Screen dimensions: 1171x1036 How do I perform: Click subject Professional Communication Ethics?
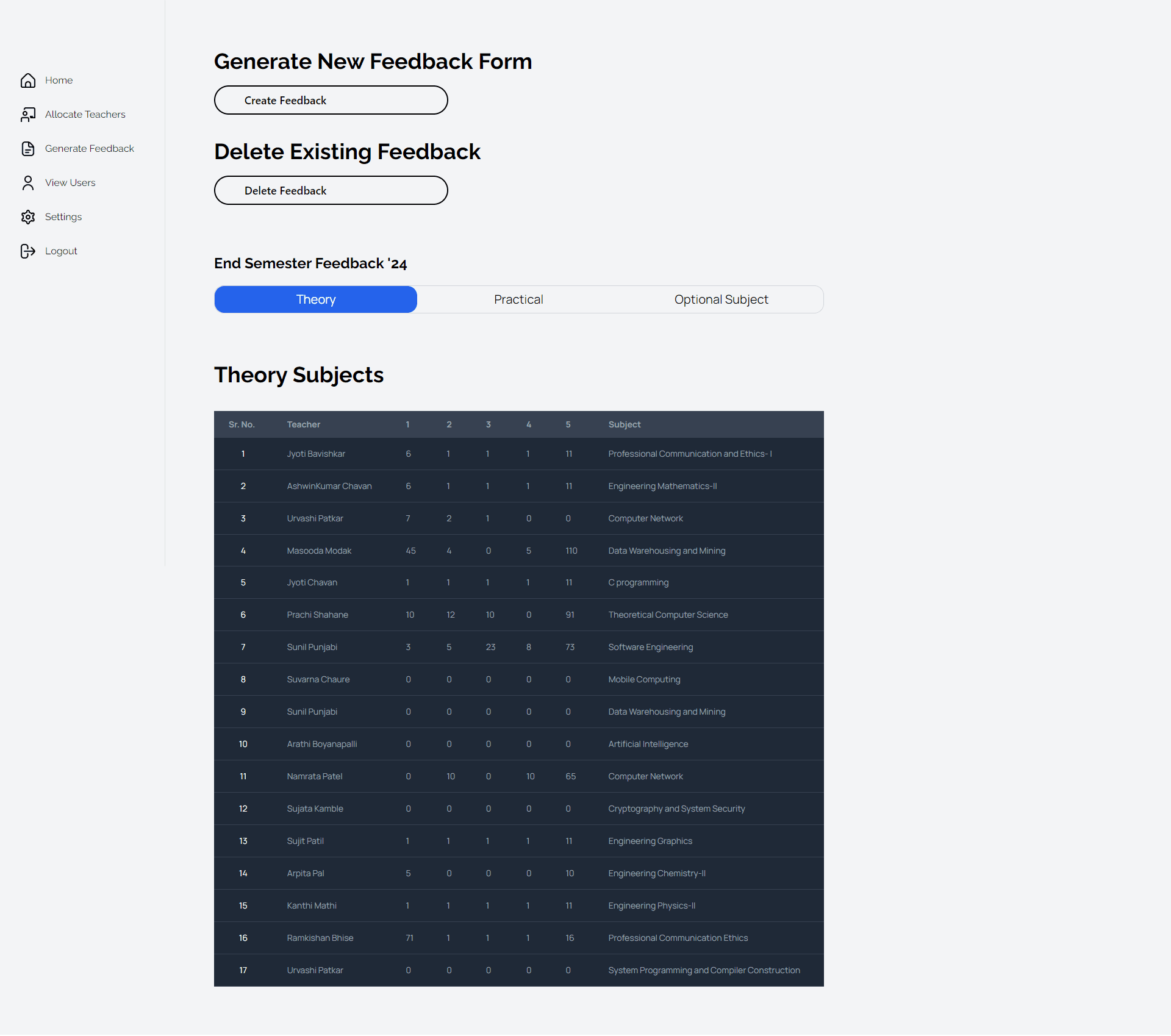pyautogui.click(x=678, y=938)
